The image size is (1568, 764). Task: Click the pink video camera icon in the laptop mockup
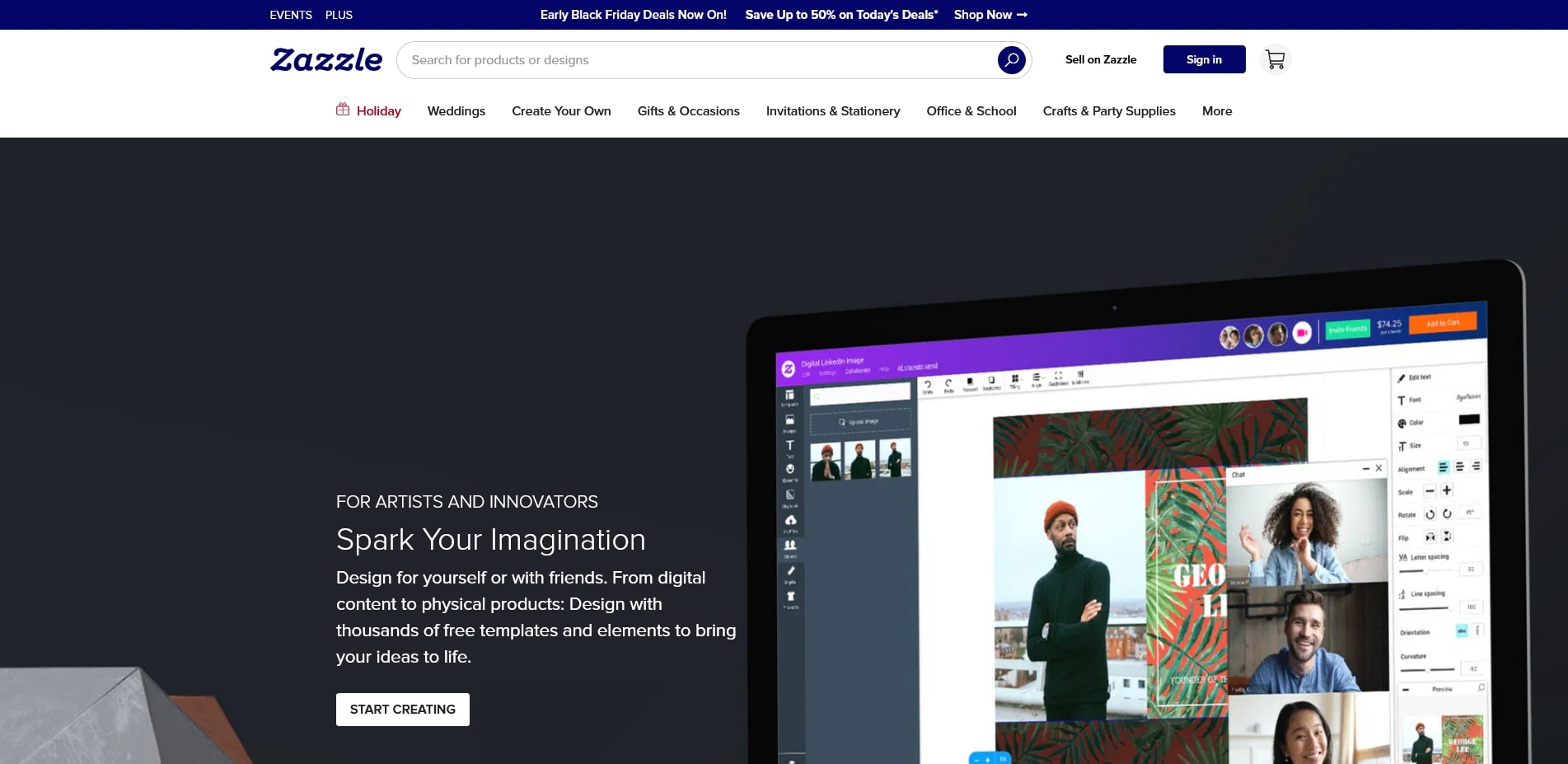tap(1302, 333)
